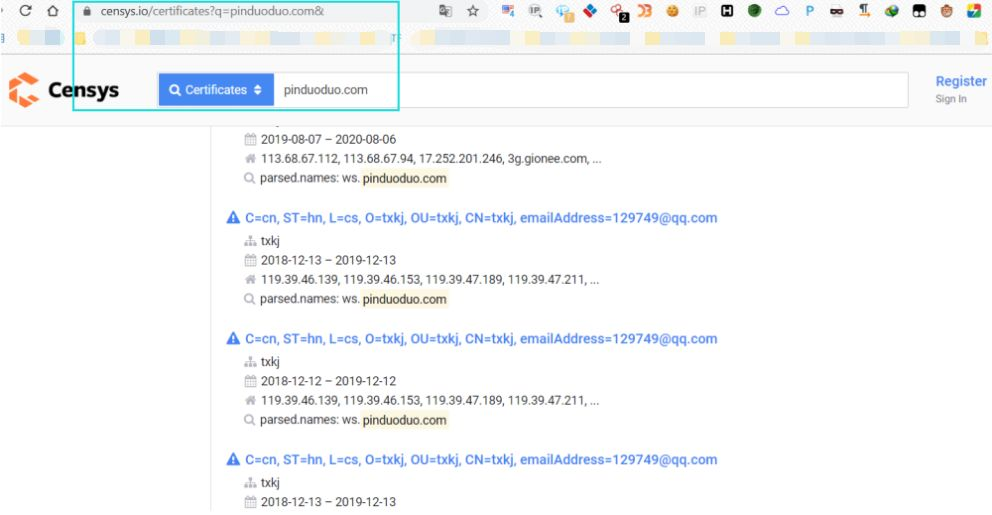992x515 pixels.
Task: Open the red-blue diamond extension icon
Action: (x=590, y=11)
